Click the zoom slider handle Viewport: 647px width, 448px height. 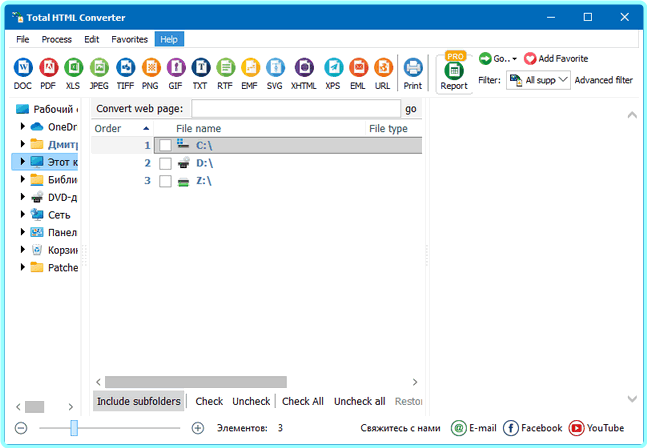[x=74, y=428]
